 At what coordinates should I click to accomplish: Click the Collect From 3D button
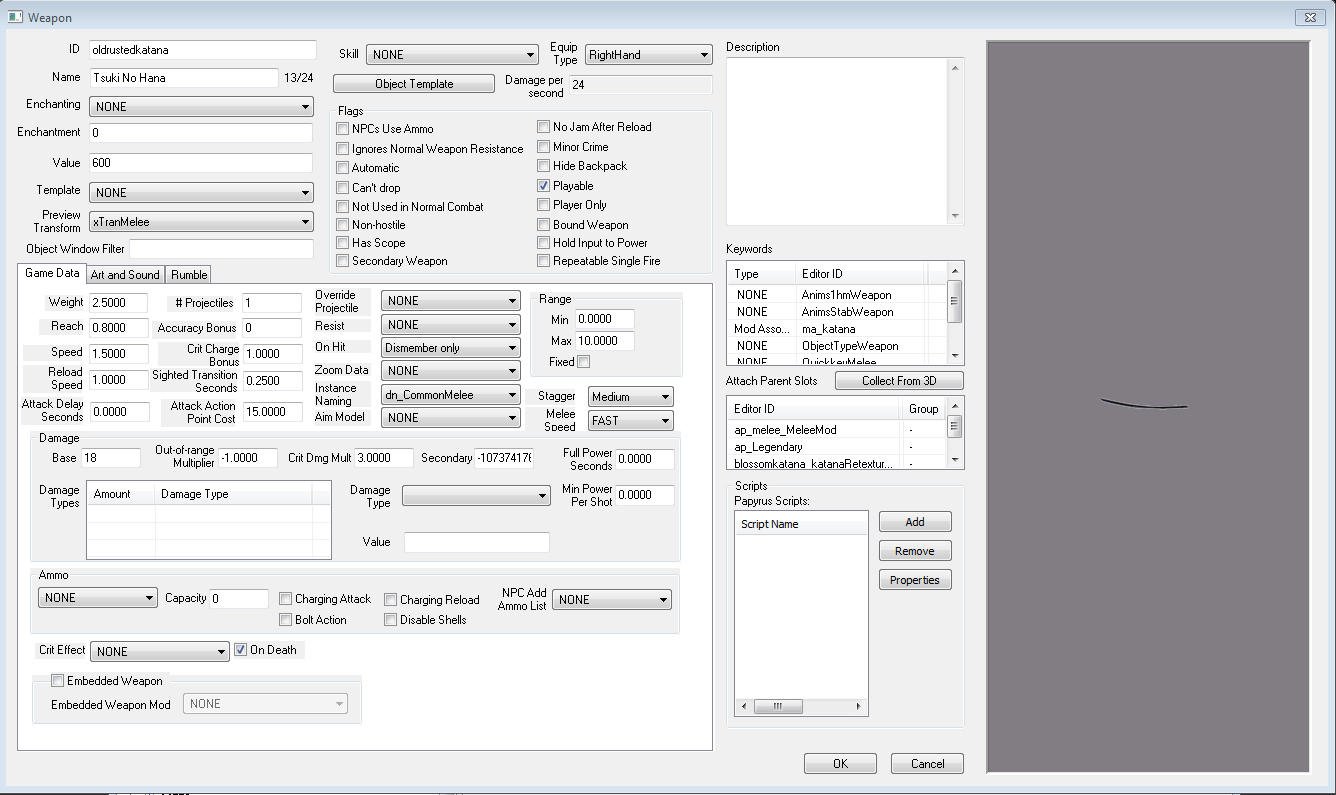click(900, 381)
